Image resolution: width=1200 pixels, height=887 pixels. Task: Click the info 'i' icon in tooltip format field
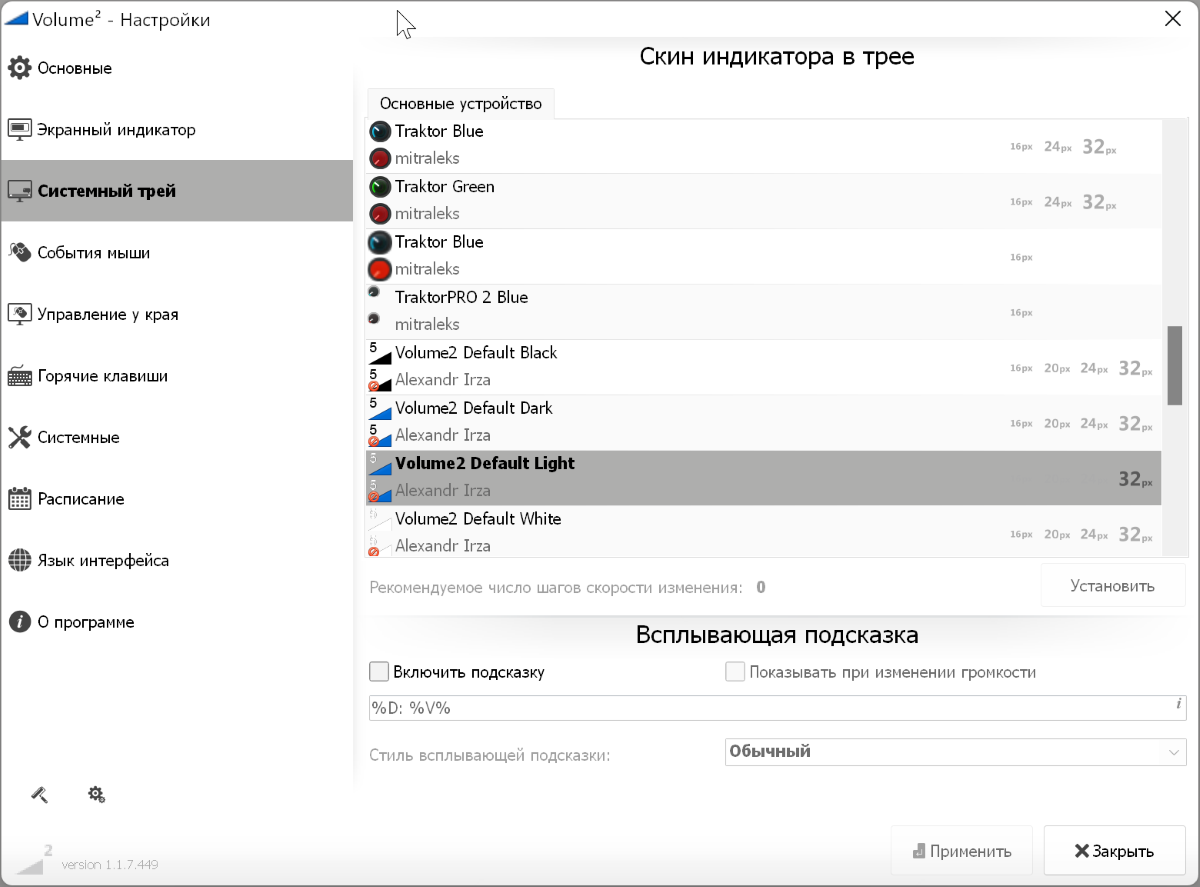1178,704
